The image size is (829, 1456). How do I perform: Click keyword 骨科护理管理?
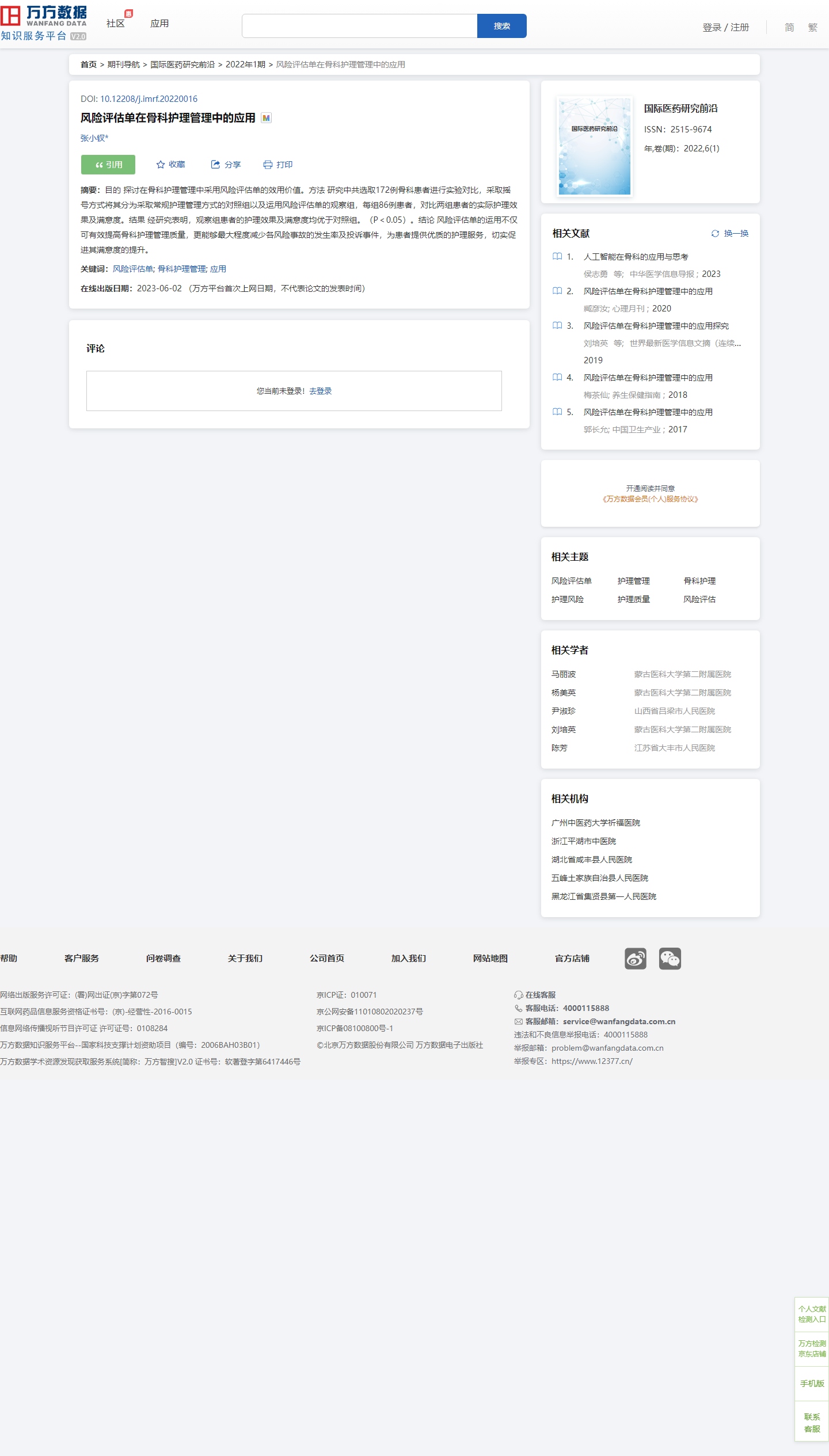[182, 269]
